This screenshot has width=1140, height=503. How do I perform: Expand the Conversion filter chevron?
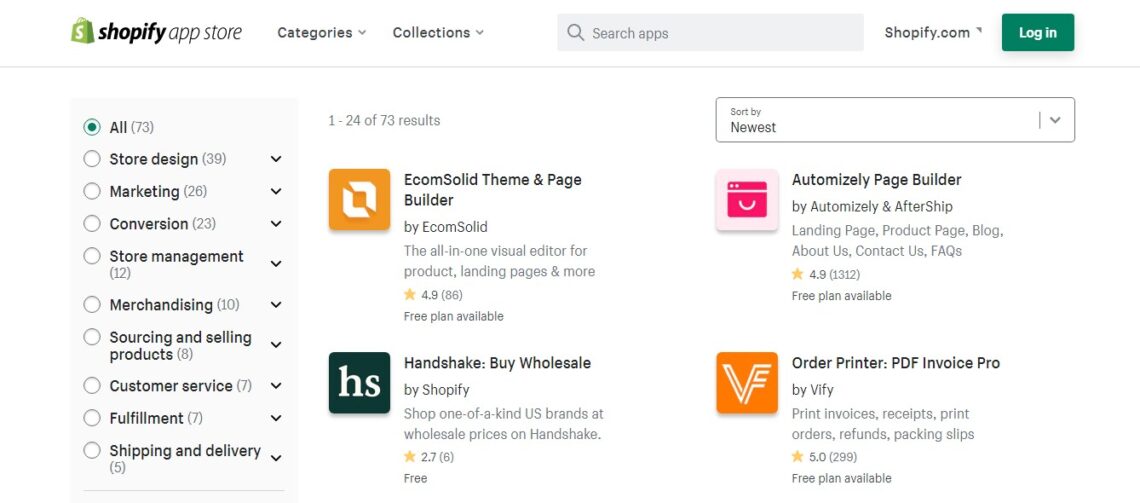(276, 224)
